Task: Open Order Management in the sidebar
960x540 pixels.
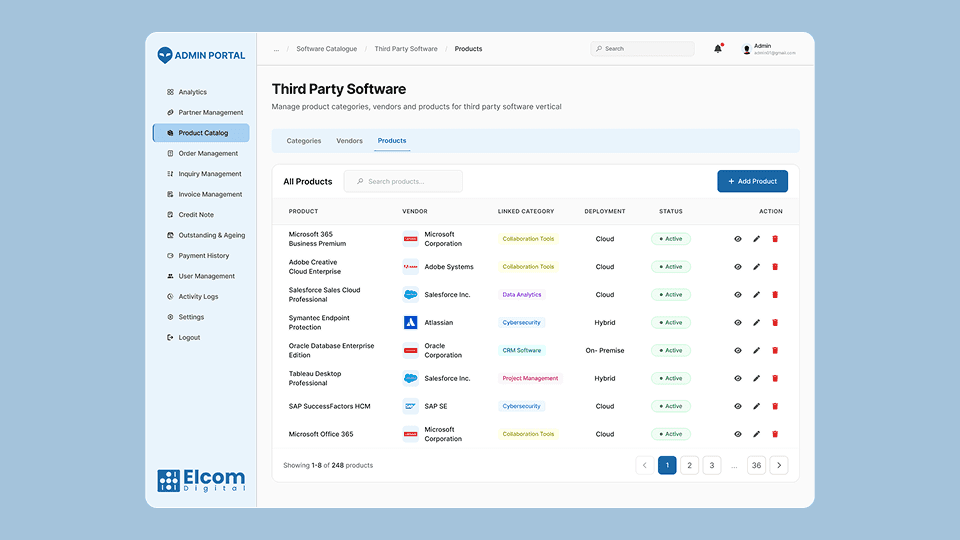Action: pos(208,154)
